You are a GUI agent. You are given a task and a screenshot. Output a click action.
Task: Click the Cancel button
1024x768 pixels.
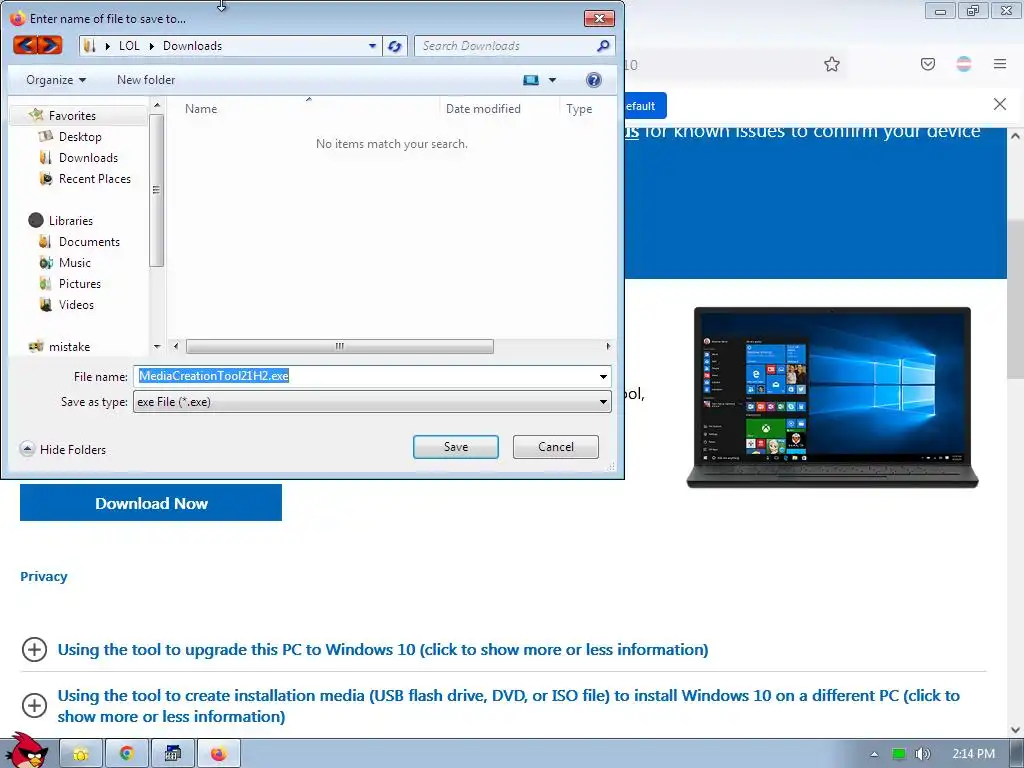coord(556,447)
